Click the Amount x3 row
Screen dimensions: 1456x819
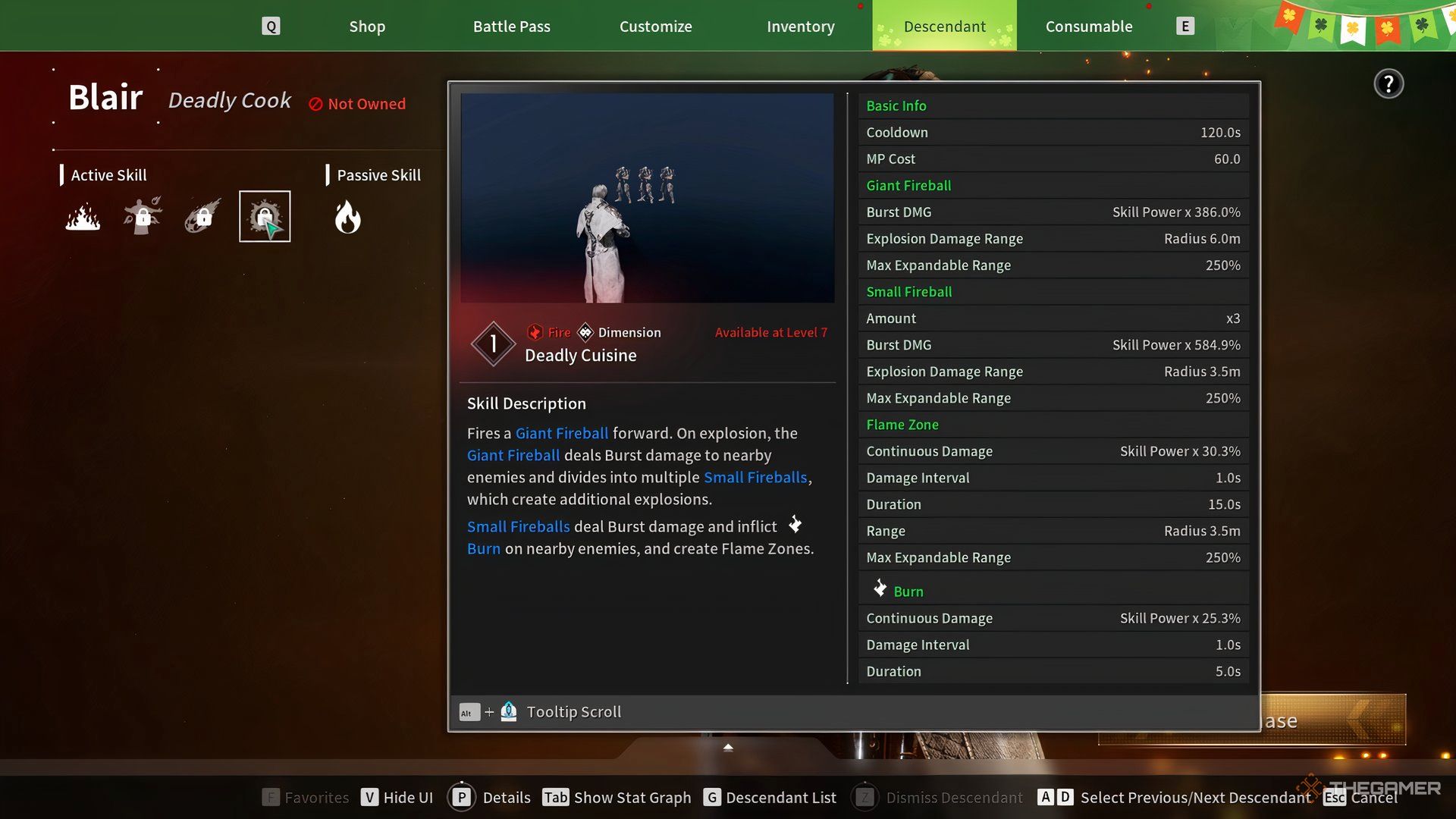(1053, 318)
